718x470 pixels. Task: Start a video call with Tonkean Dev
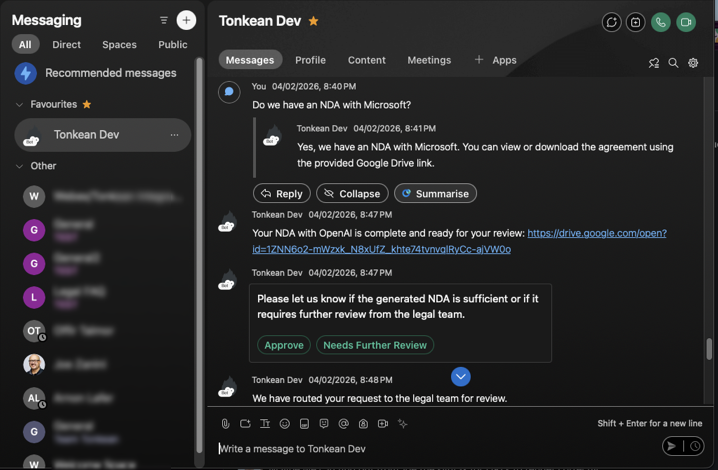[686, 22]
